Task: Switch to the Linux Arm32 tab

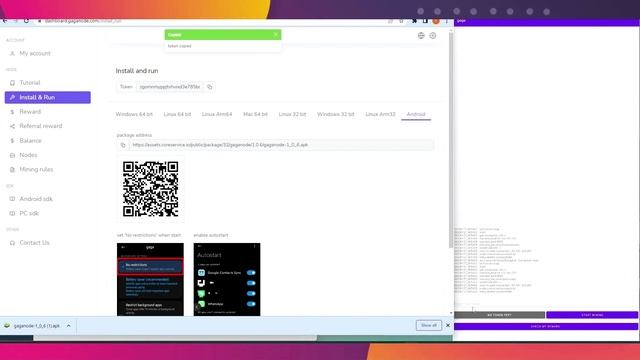Action: tap(380, 114)
